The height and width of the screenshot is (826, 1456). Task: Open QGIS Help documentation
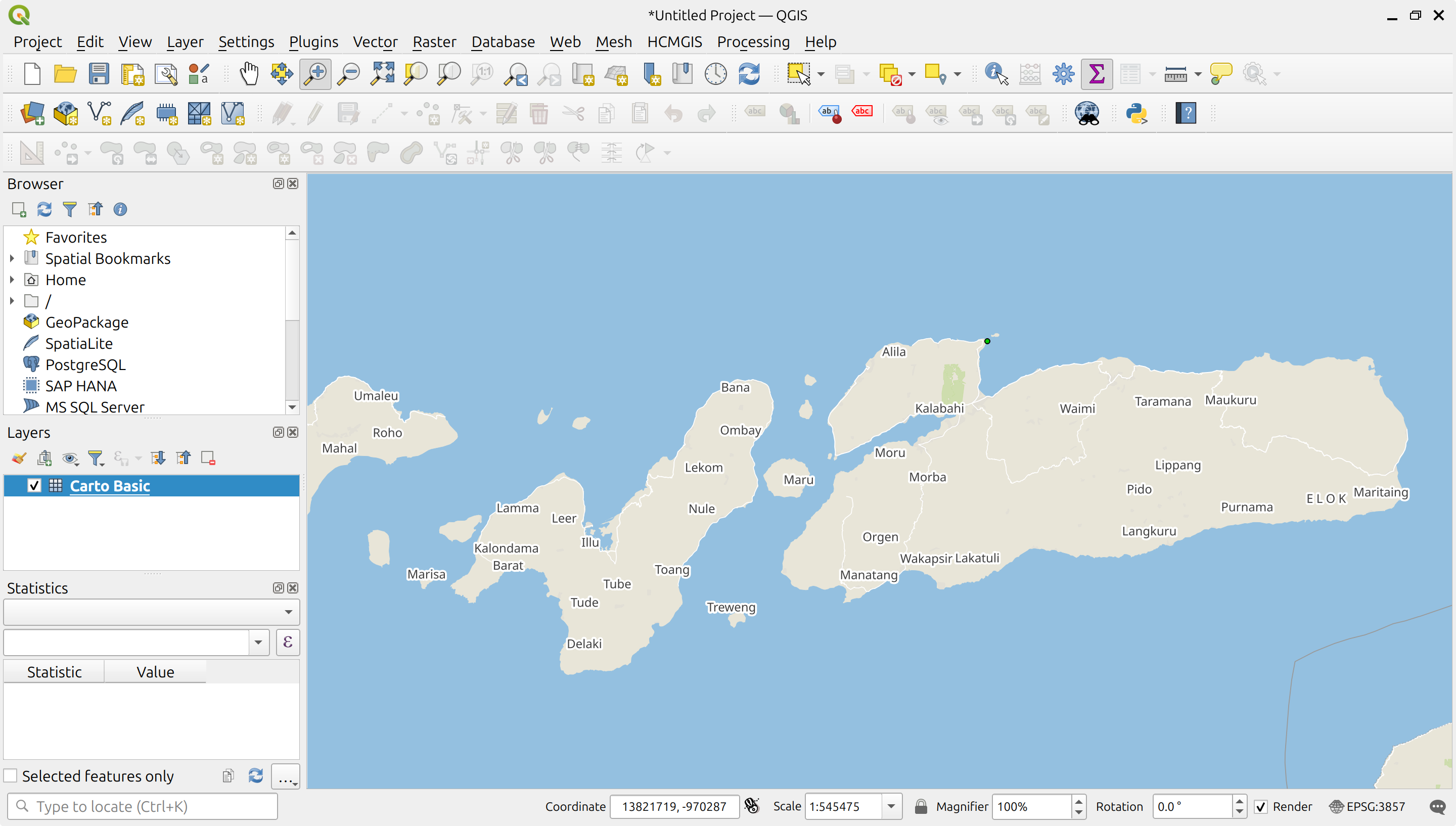tap(1185, 113)
